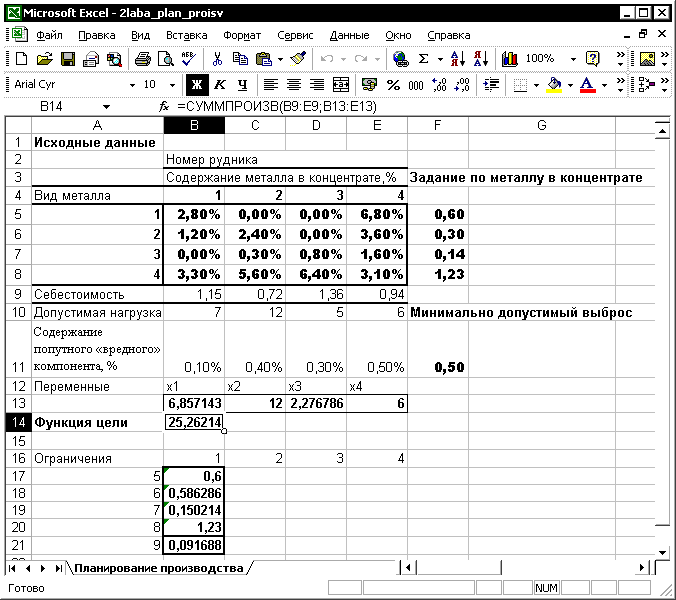Select column header C
This screenshot has height=600, width=676.
pos(255,125)
